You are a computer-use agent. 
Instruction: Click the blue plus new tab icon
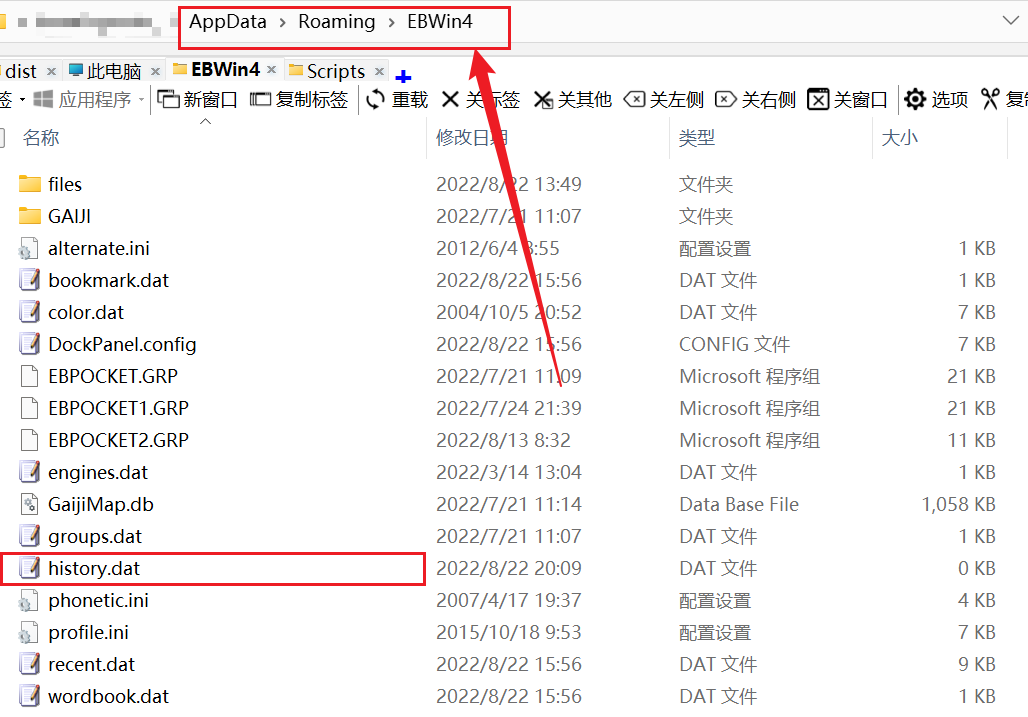(403, 76)
